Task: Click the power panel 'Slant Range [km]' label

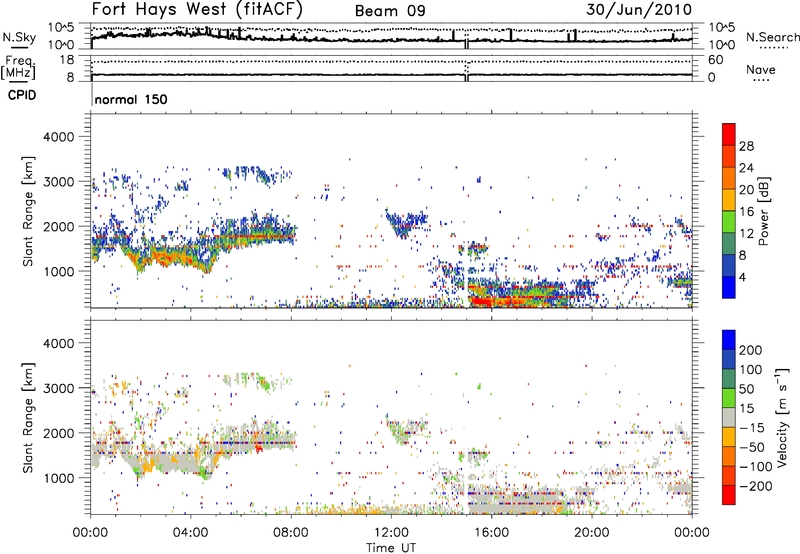Action: [28, 211]
